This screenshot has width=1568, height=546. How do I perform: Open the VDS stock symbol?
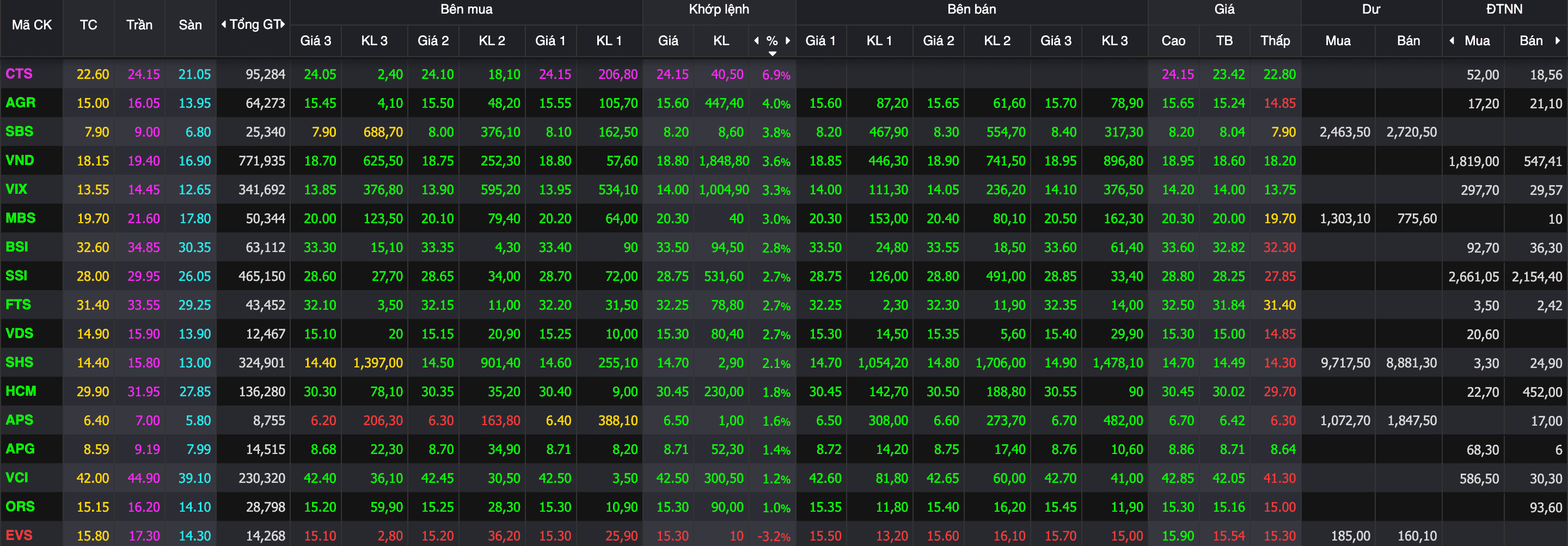click(20, 334)
